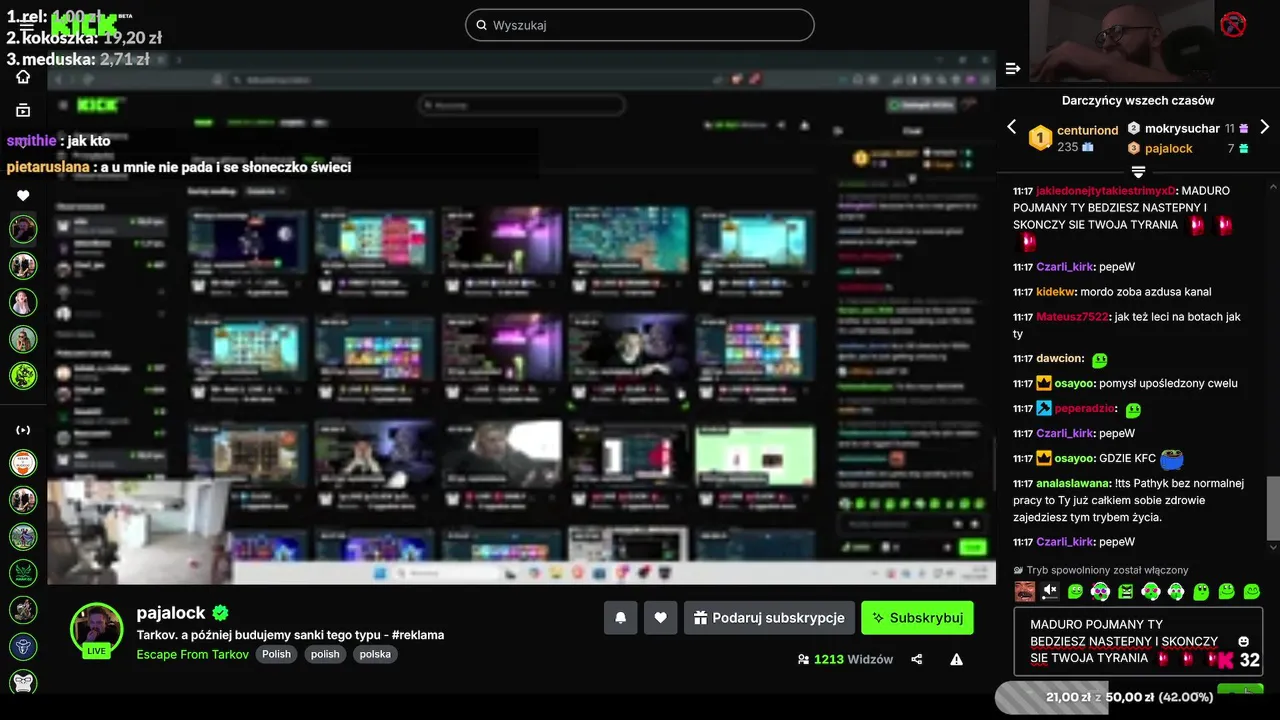
Task: Open the Browse icon below Home in sidebar
Action: pos(23,110)
